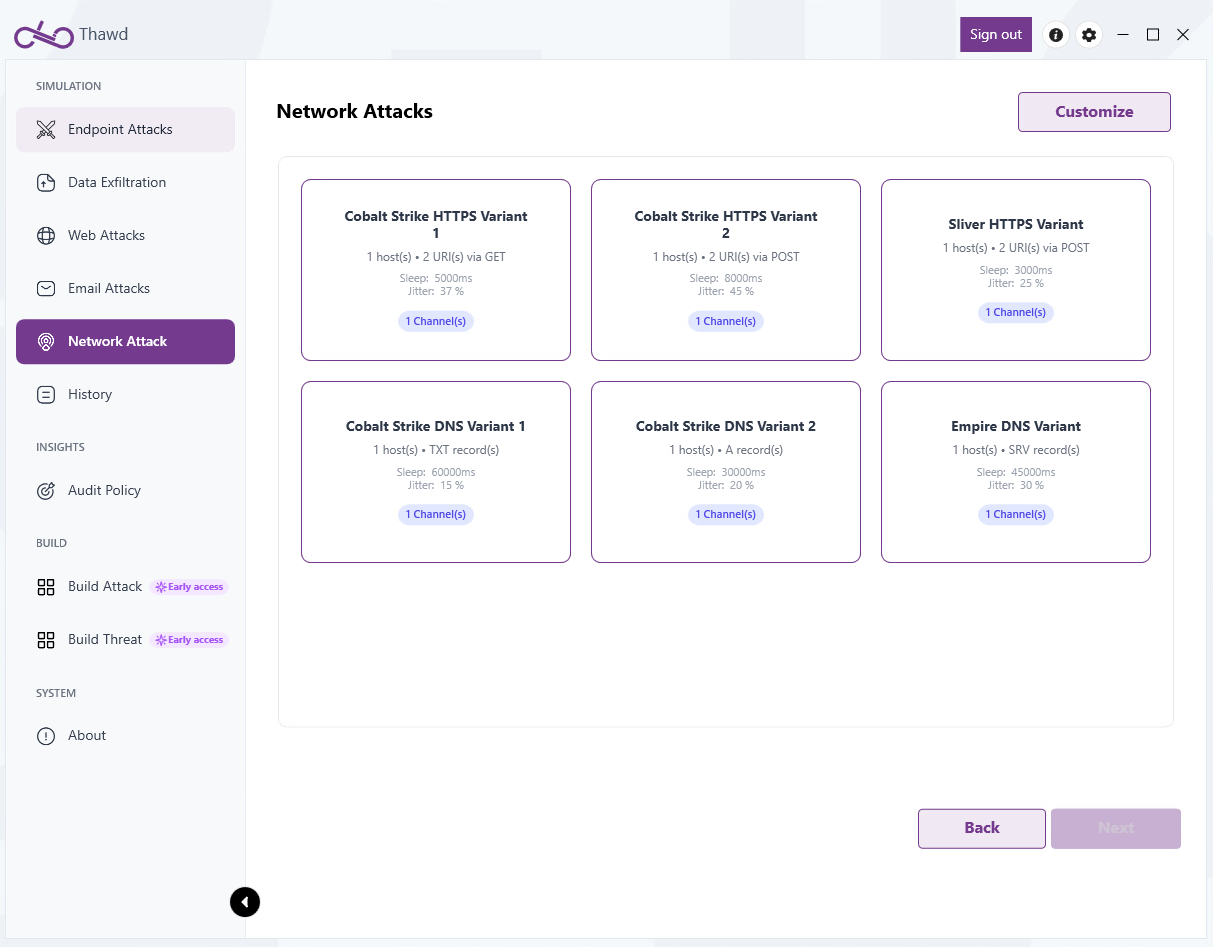Select Email Attacks in the sidebar
Viewport: 1213px width, 947px height.
pos(125,289)
